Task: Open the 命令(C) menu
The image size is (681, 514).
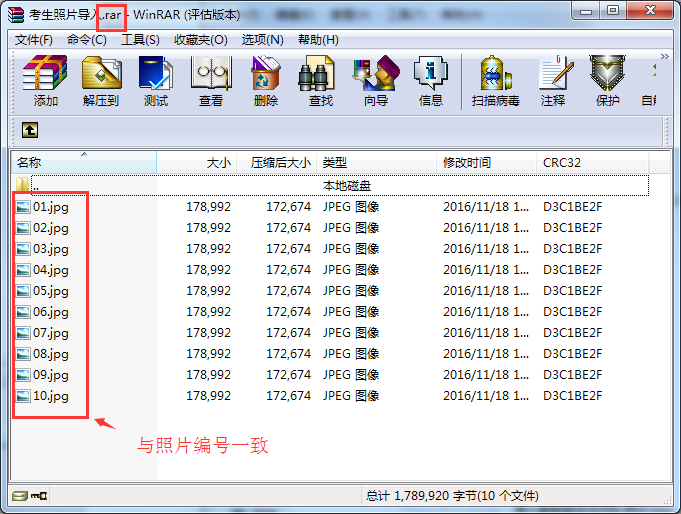Action: click(x=86, y=40)
